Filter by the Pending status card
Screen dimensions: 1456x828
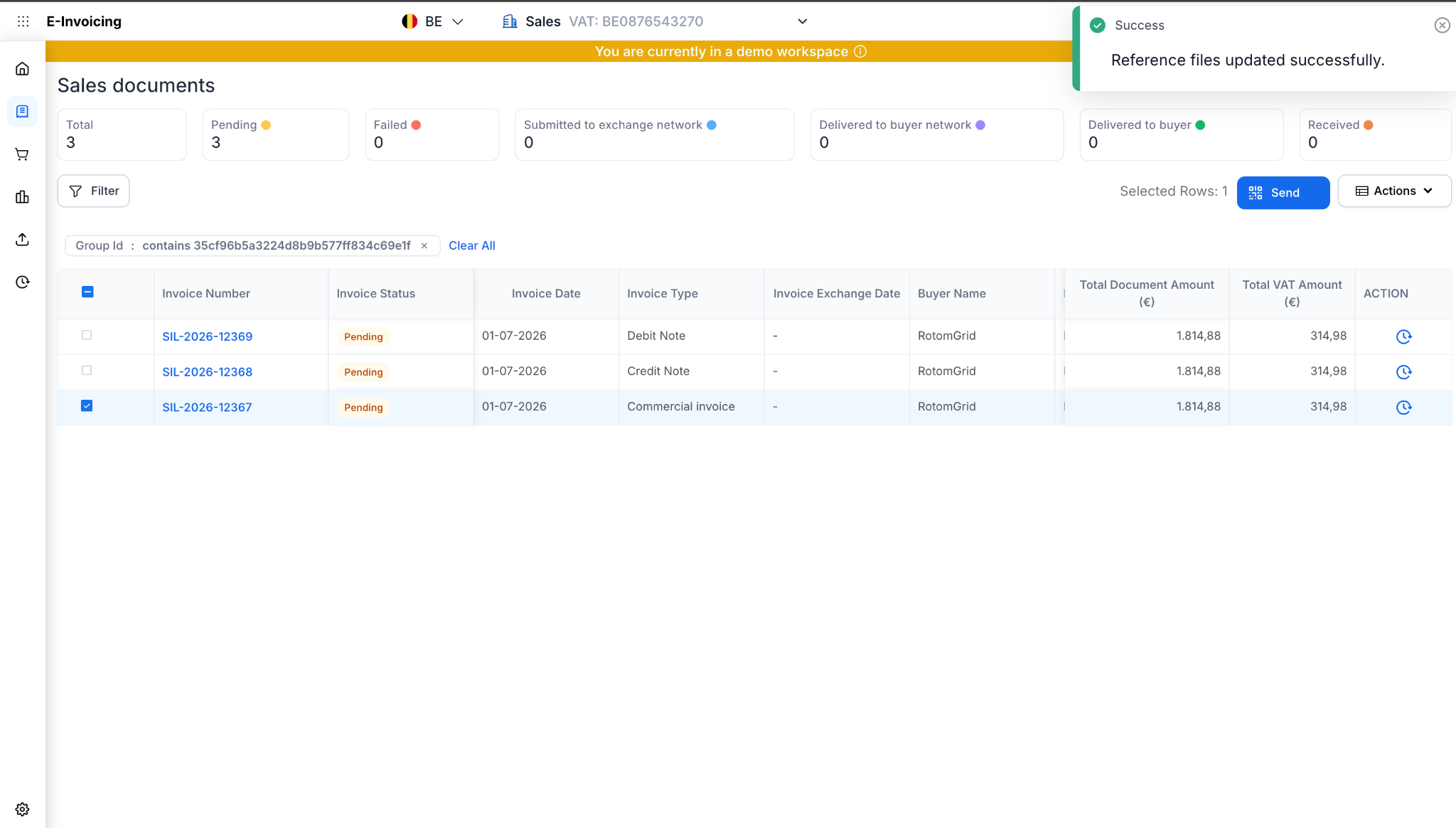[276, 134]
